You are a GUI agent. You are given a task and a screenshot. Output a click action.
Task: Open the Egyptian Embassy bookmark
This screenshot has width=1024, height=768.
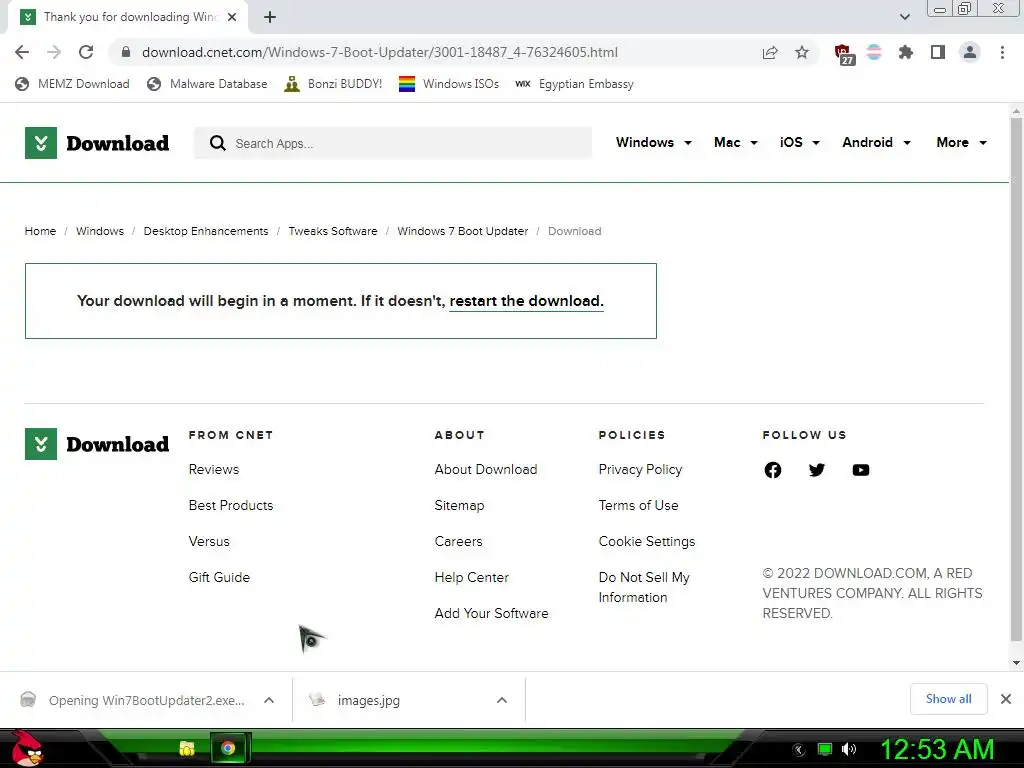[575, 84]
